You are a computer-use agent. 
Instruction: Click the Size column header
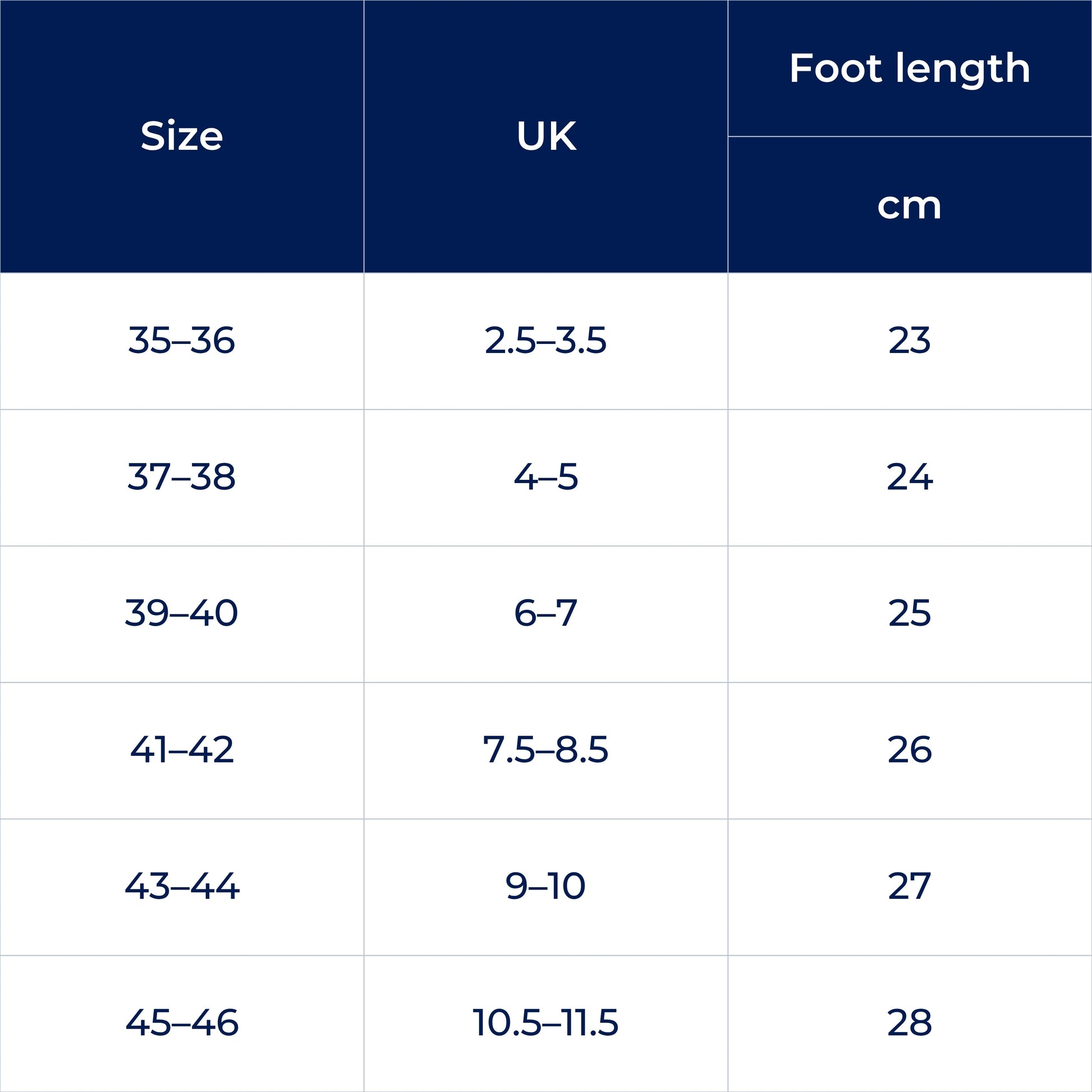click(x=181, y=136)
